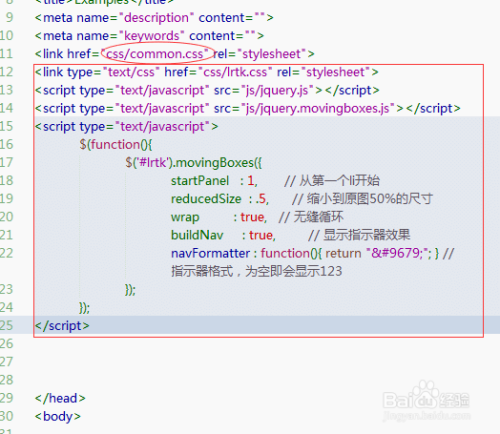Click the navFormatter option name
This screenshot has height=434, width=500.
210,253
